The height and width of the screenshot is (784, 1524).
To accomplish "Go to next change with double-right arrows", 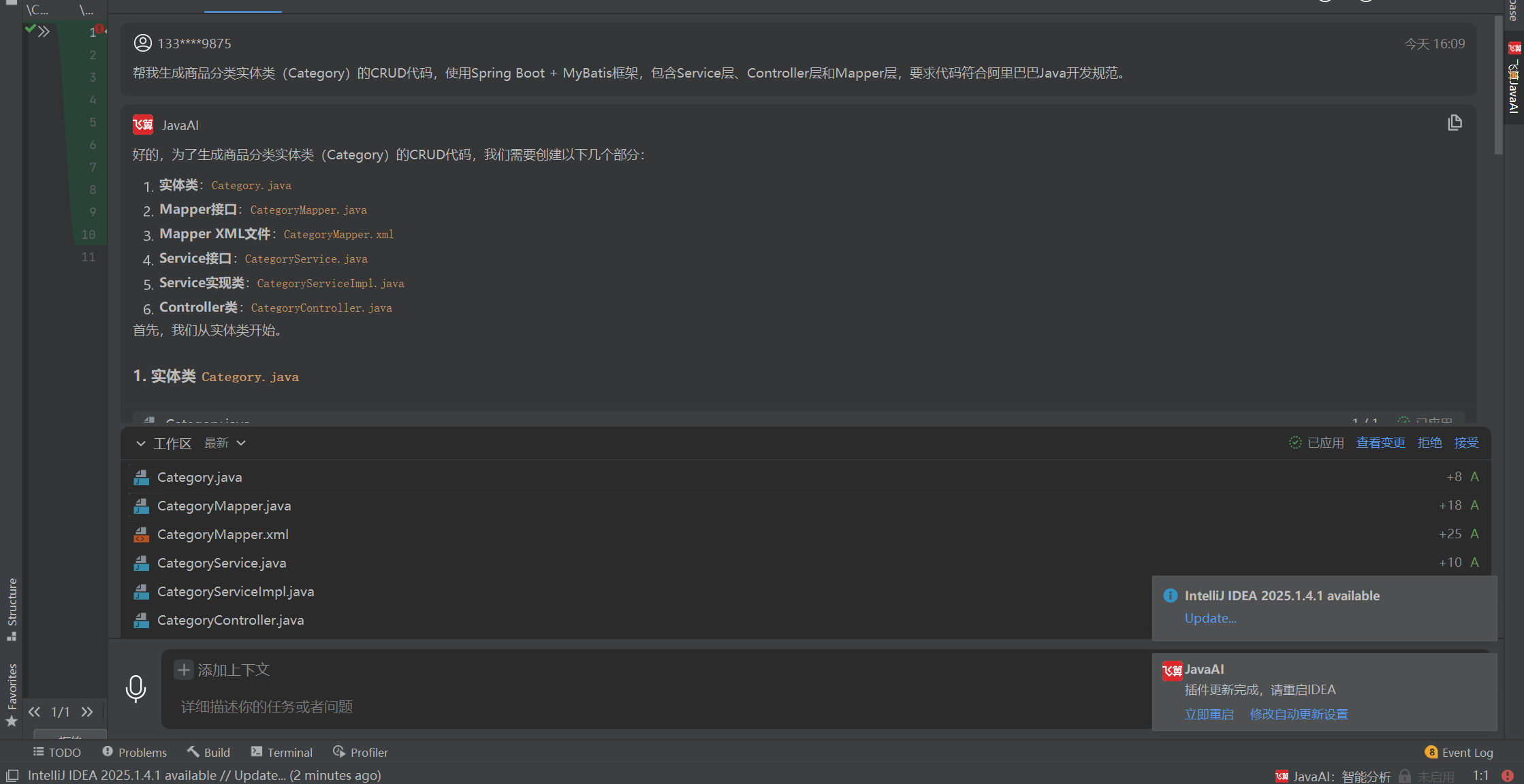I will pyautogui.click(x=87, y=712).
